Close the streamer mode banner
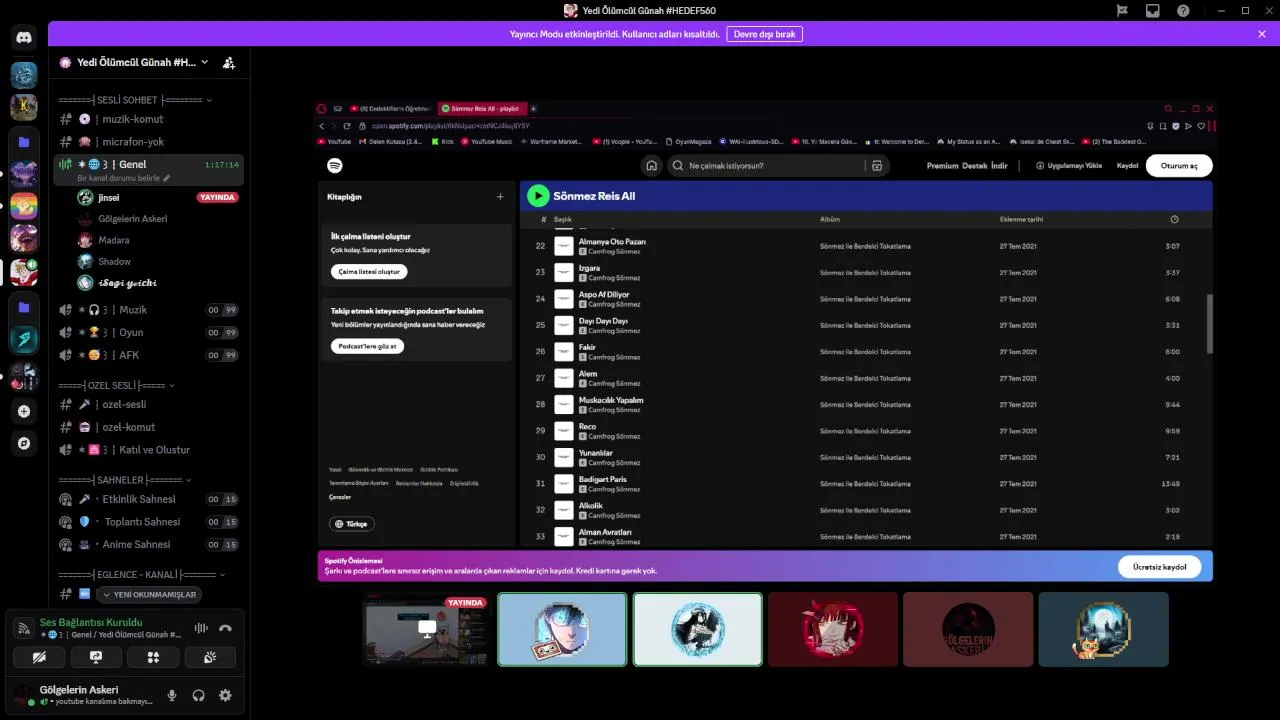 coord(1262,34)
